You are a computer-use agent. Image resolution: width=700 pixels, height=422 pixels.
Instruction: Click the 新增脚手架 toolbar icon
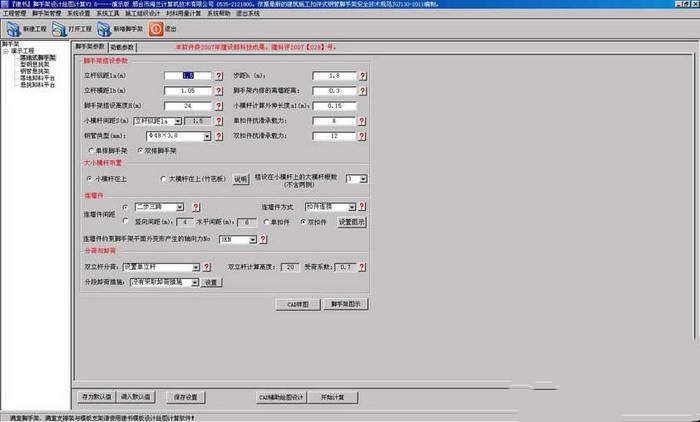click(104, 29)
